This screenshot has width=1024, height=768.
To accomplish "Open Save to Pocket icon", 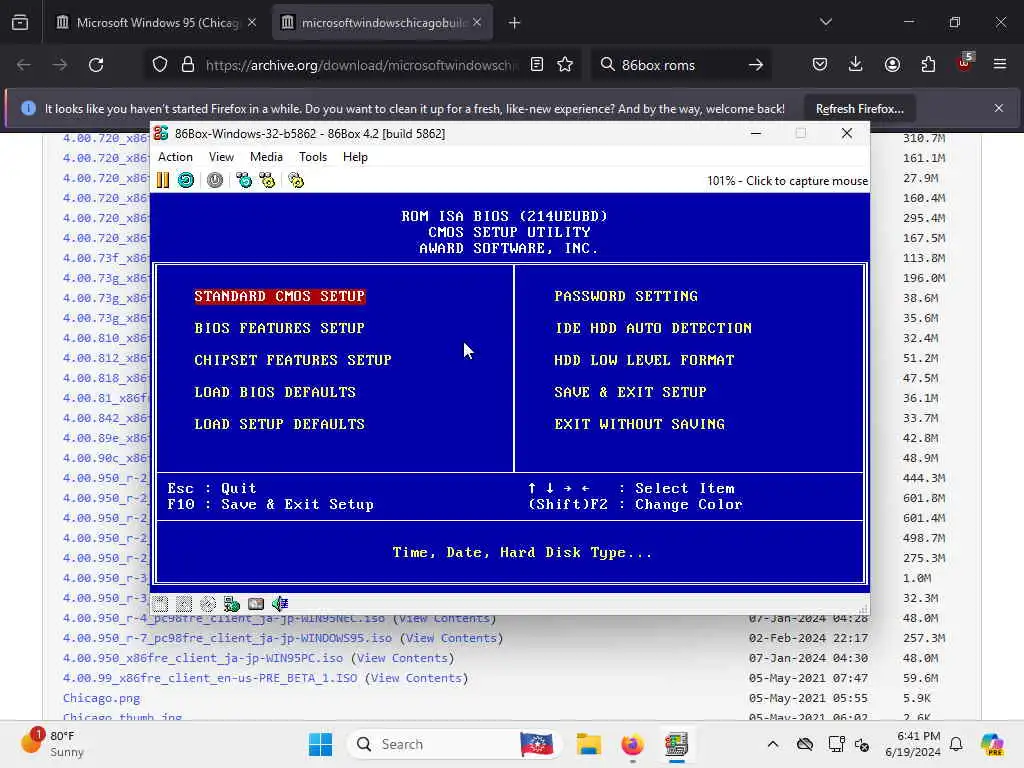I will coord(820,65).
